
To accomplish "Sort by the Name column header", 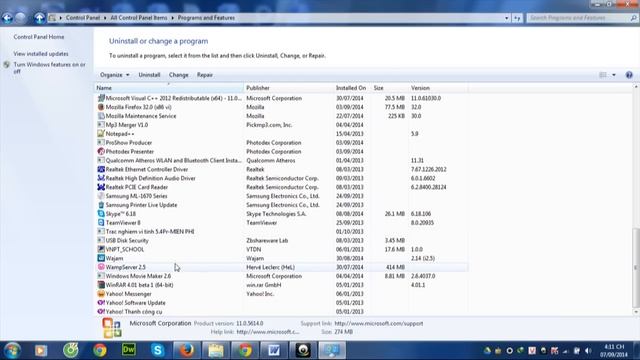I will [x=169, y=88].
